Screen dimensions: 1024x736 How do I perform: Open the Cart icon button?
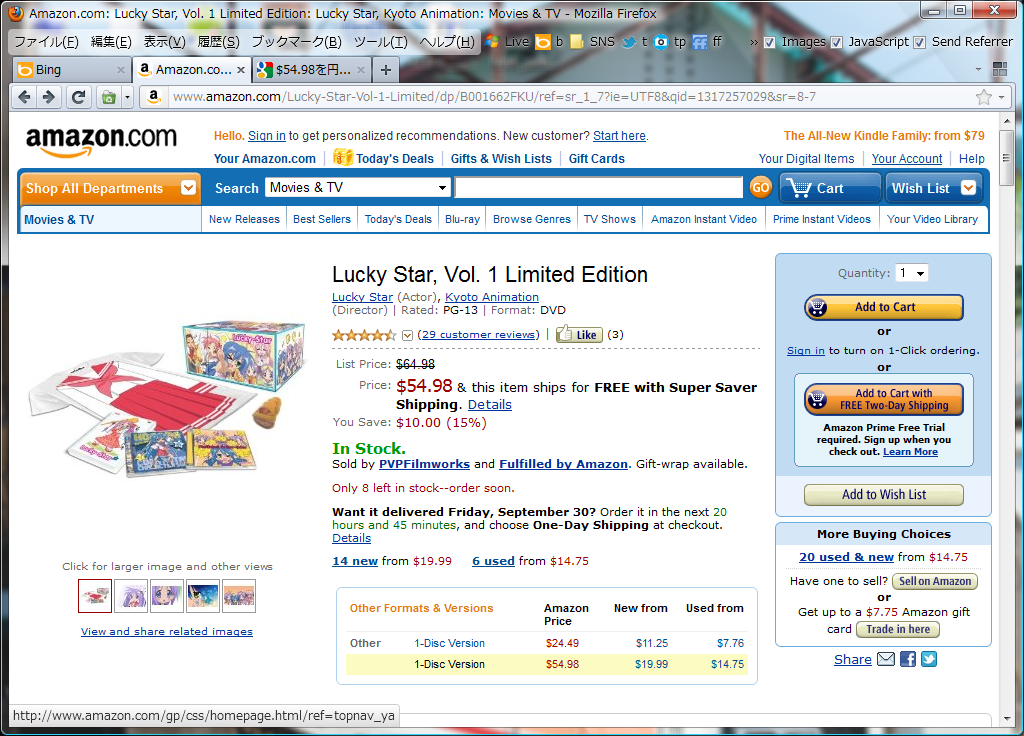829,188
